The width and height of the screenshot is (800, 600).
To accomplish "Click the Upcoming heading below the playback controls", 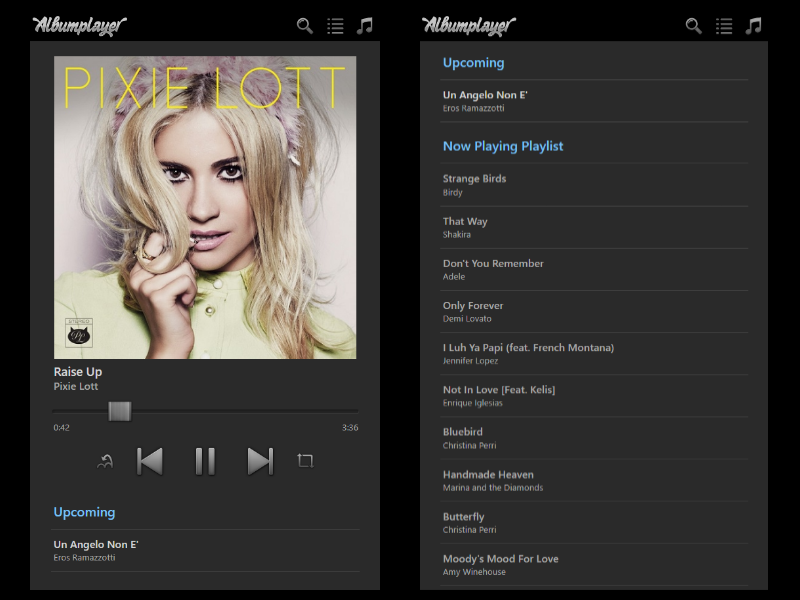I will [84, 512].
